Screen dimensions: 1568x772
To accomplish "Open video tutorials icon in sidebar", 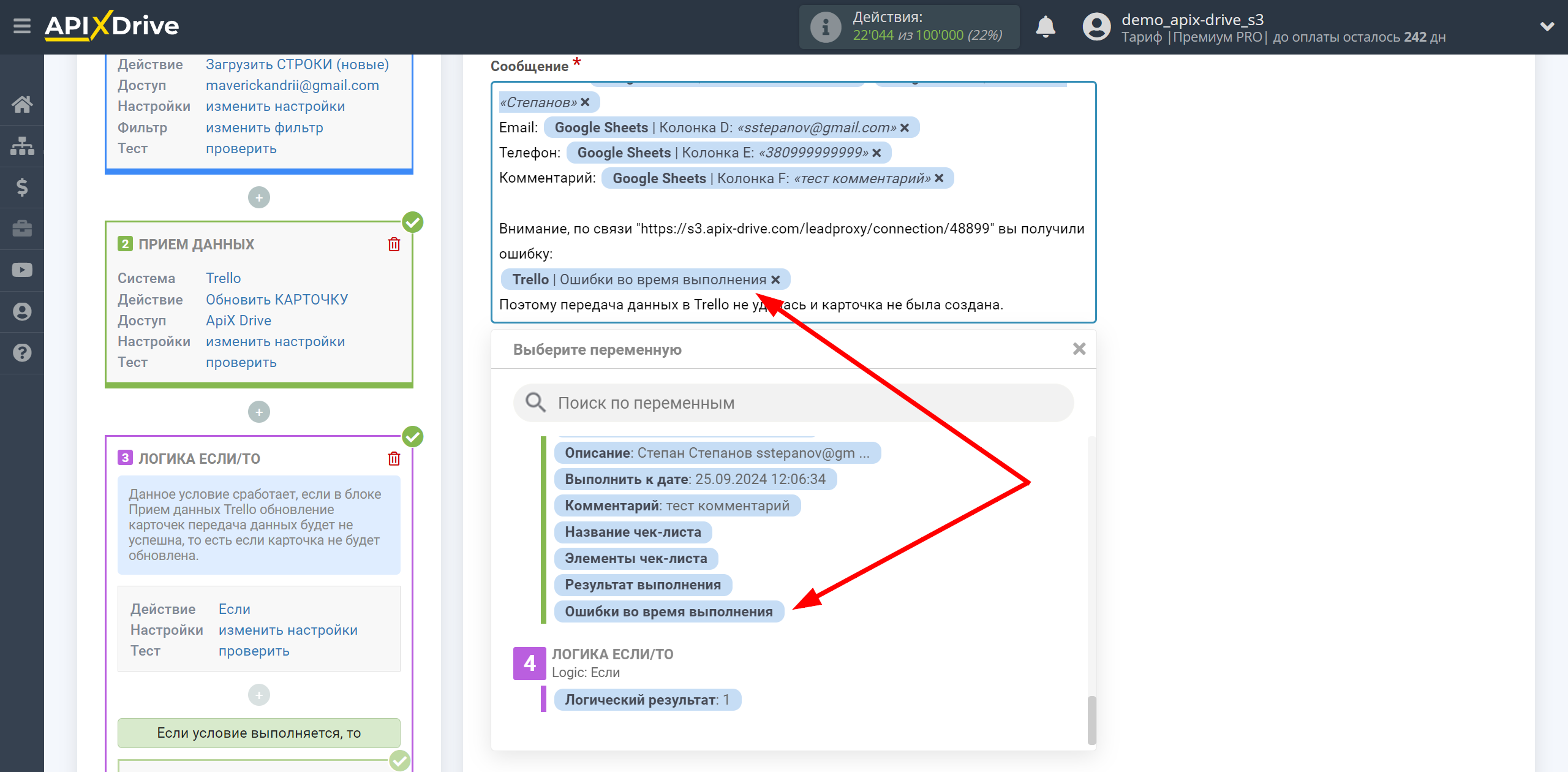I will [22, 270].
